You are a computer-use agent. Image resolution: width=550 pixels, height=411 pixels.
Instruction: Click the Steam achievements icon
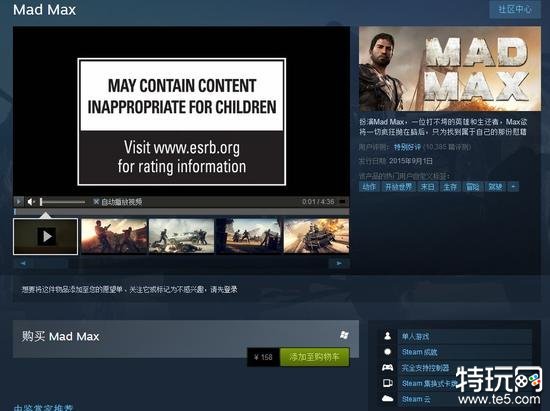pyautogui.click(x=388, y=352)
